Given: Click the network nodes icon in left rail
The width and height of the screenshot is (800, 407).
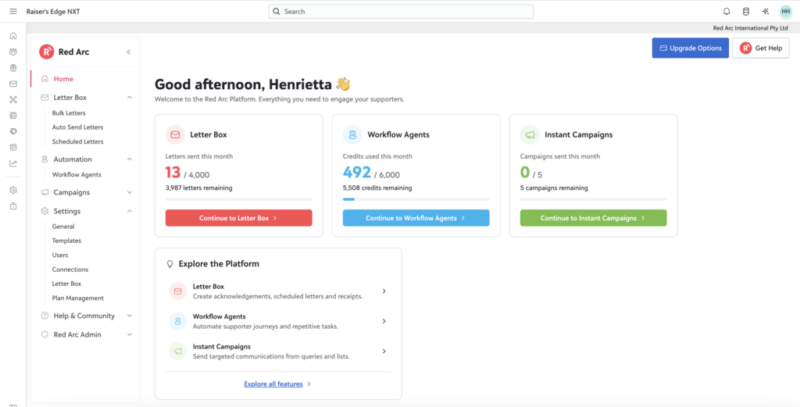Looking at the screenshot, I should click(x=13, y=100).
